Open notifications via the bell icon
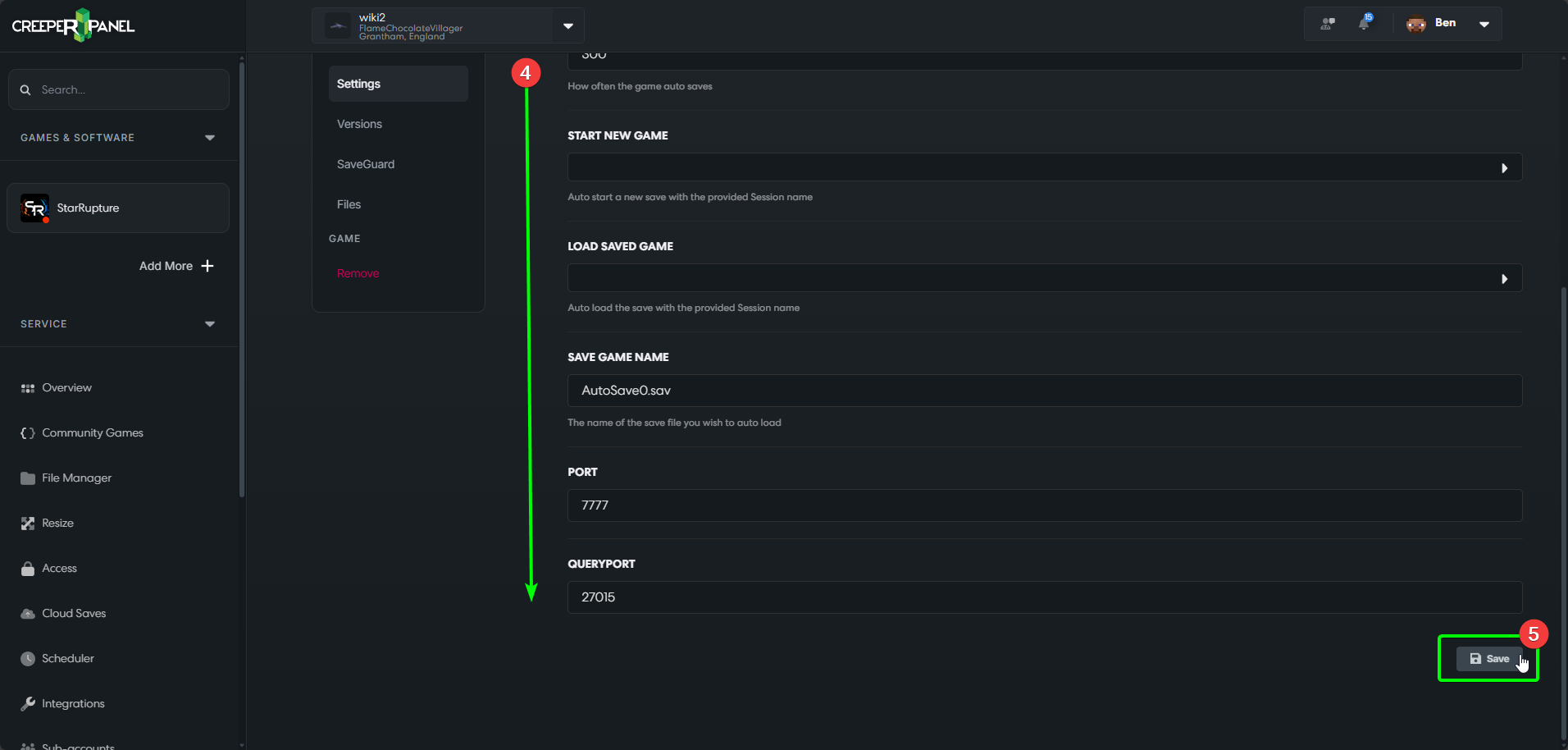1568x750 pixels. tap(1365, 24)
